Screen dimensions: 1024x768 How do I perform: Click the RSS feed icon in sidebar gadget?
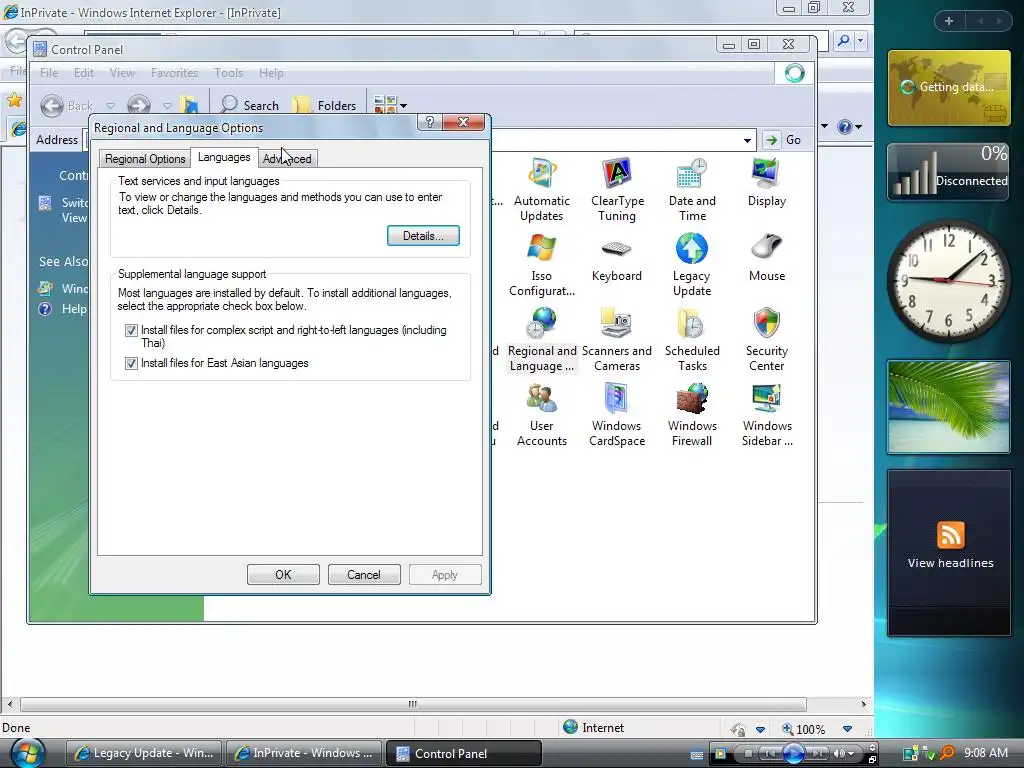(x=950, y=535)
